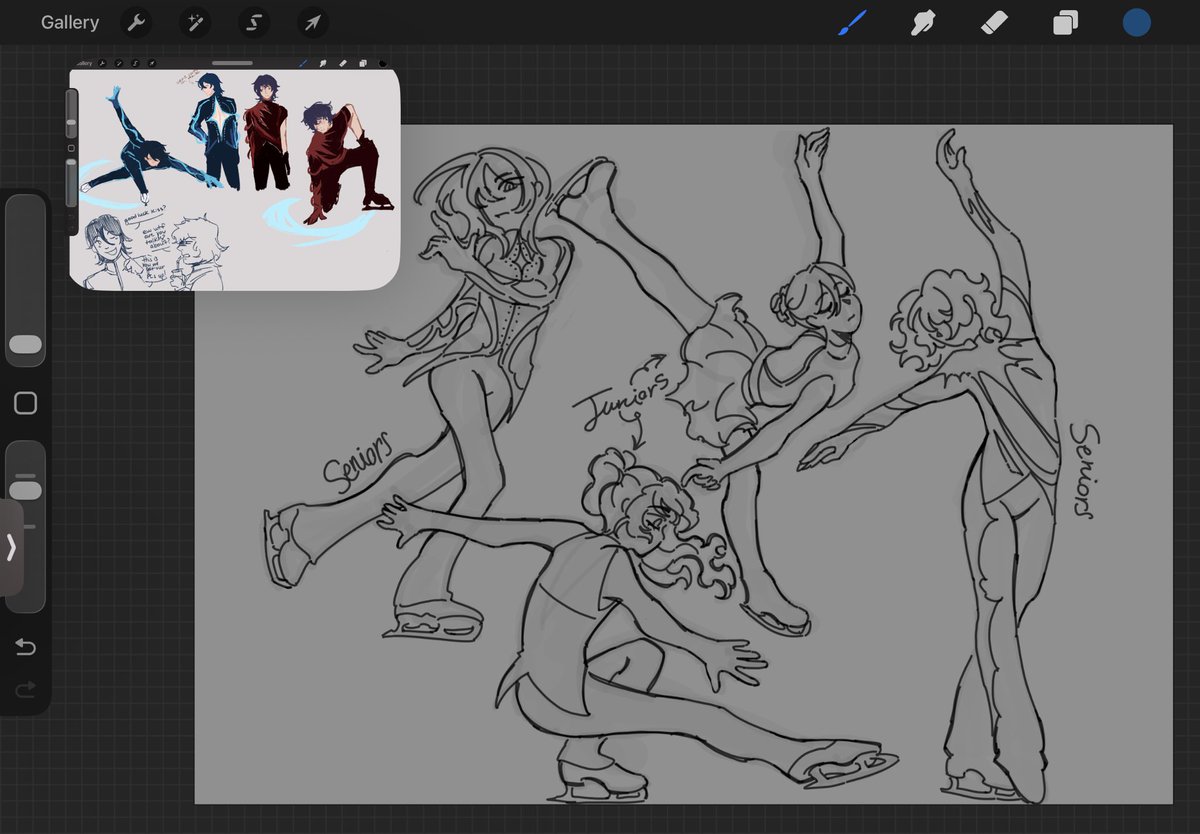The height and width of the screenshot is (834, 1200).
Task: Select the Eraser tool
Action: (995, 22)
